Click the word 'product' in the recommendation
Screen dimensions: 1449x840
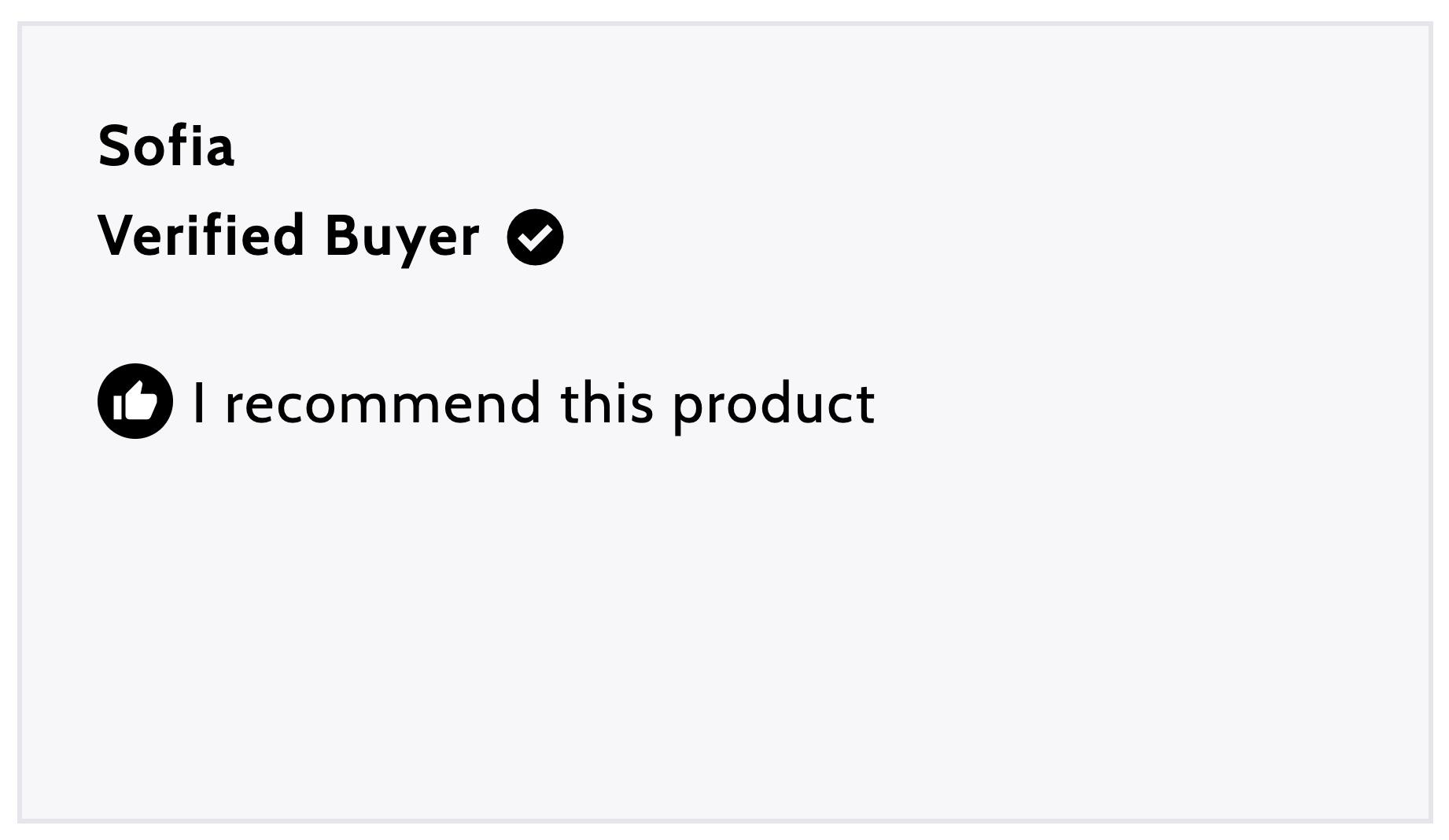point(773,406)
